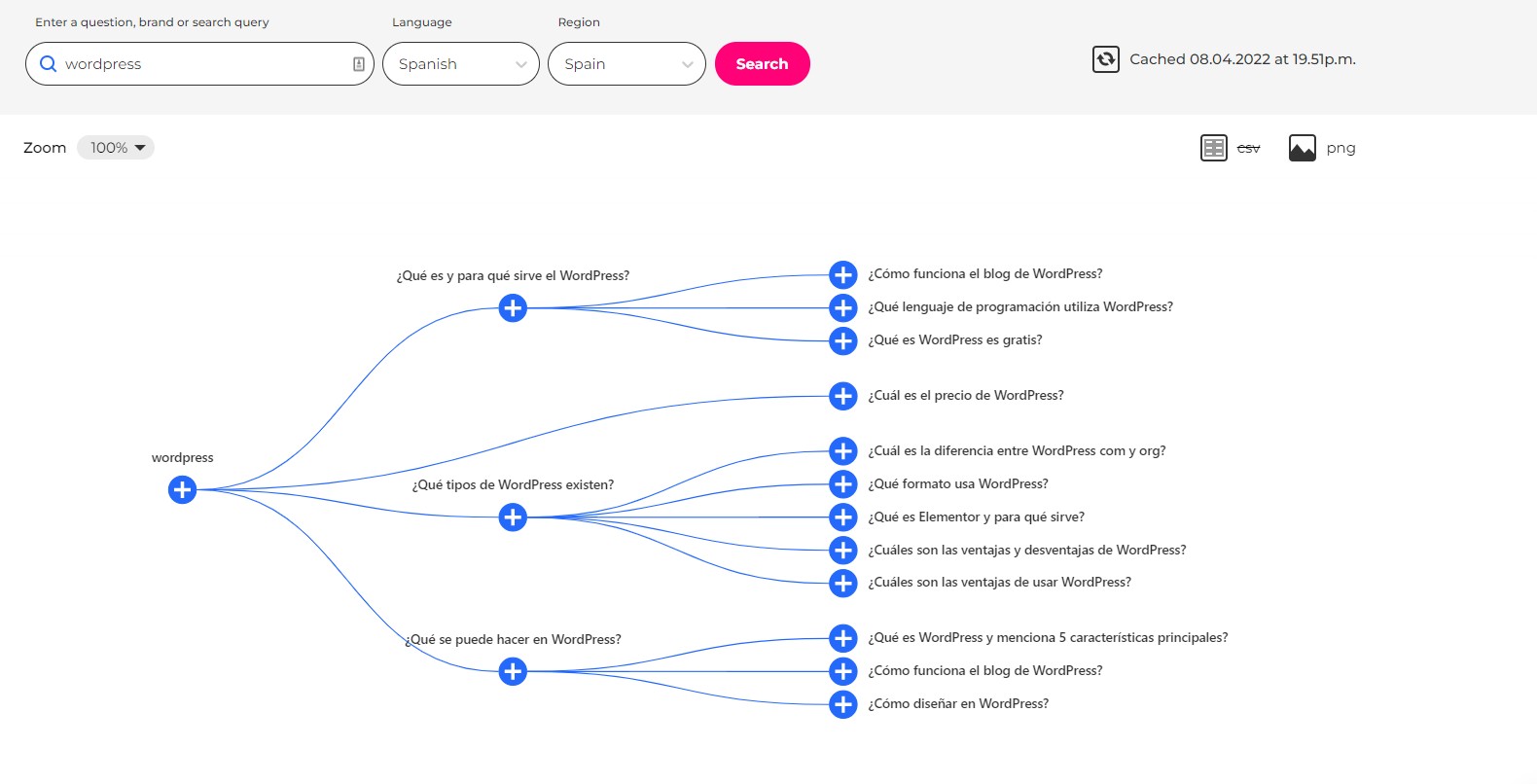
Task: Expand the '¿Qué es Elementor y para qué sirve?' node
Action: (x=842, y=517)
